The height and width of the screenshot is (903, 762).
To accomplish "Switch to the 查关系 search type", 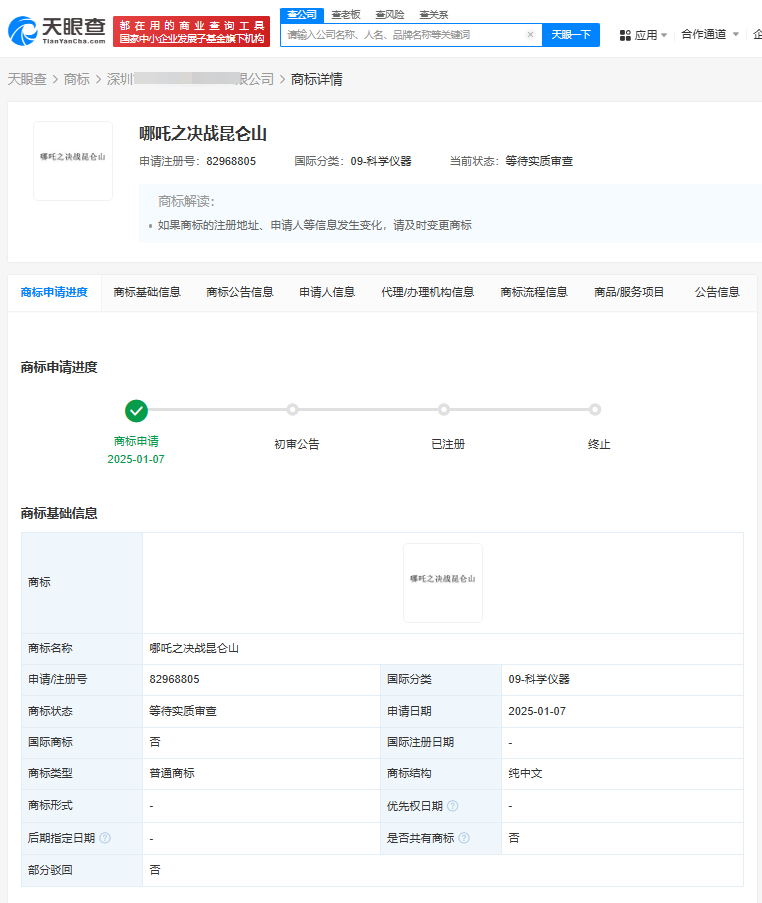I will (x=433, y=14).
